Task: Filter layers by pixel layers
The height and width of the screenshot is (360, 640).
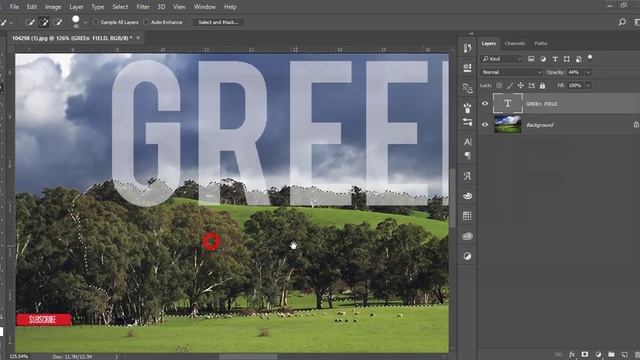Action: [531, 59]
